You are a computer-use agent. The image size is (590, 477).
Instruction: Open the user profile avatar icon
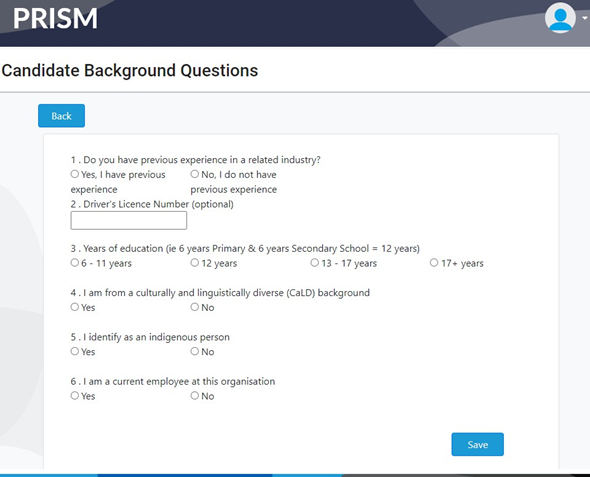point(560,18)
